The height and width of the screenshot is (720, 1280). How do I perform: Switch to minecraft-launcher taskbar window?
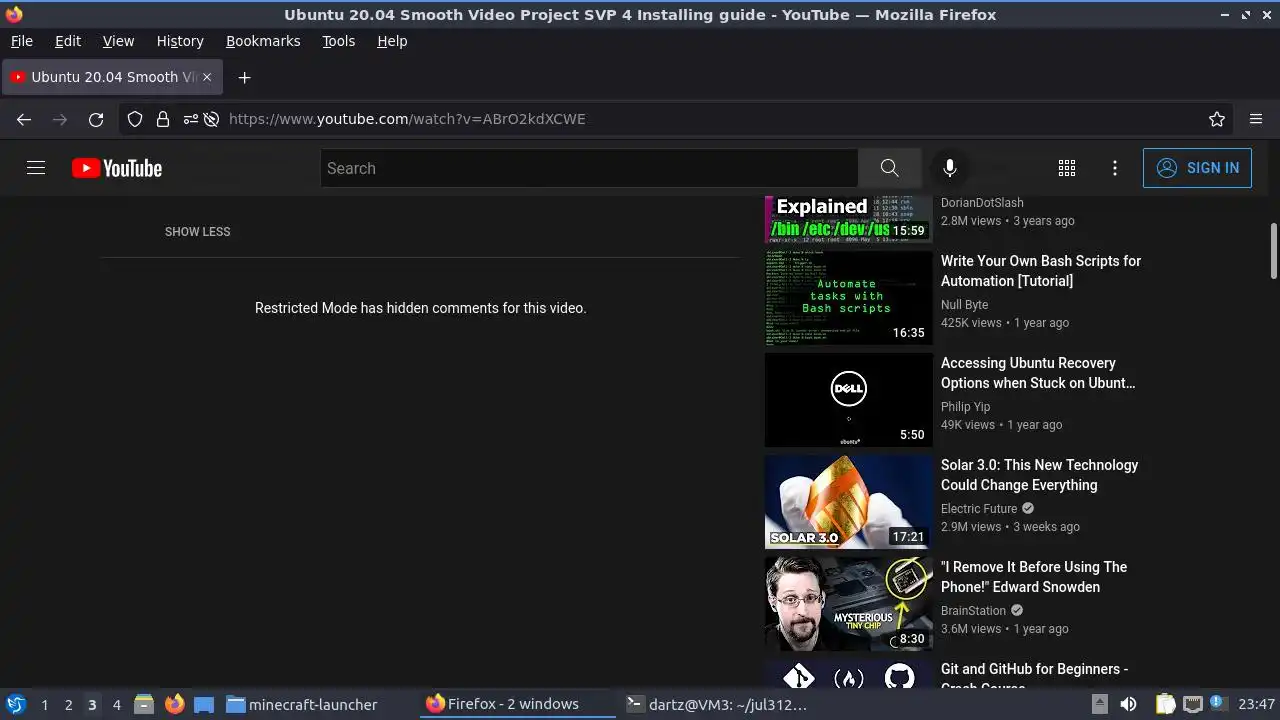pos(302,704)
